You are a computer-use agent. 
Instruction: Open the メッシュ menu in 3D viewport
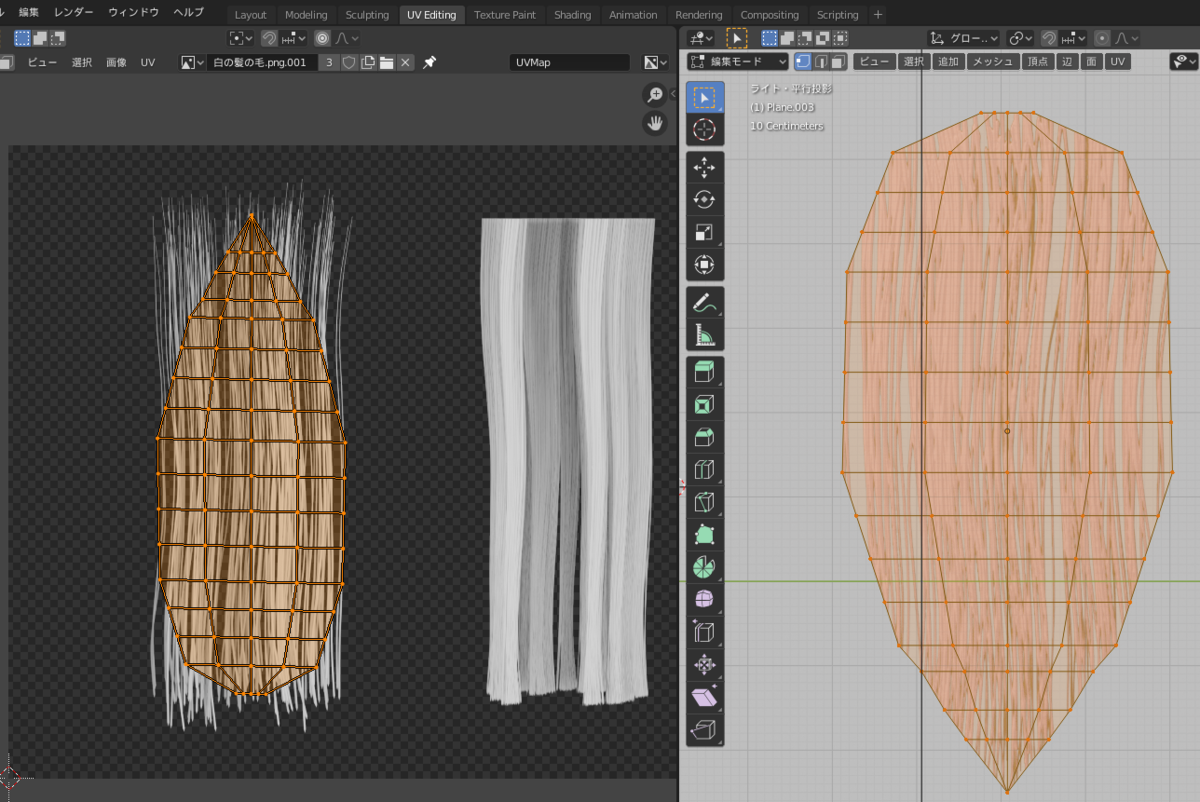pos(993,62)
